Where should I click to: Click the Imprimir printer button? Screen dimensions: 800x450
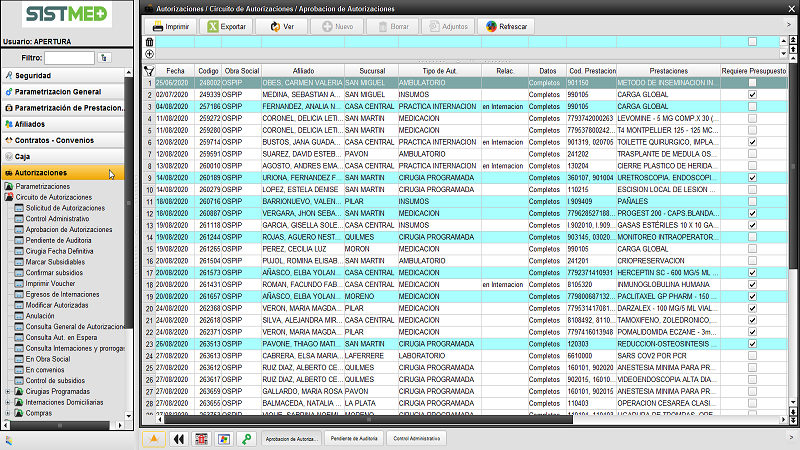click(171, 27)
